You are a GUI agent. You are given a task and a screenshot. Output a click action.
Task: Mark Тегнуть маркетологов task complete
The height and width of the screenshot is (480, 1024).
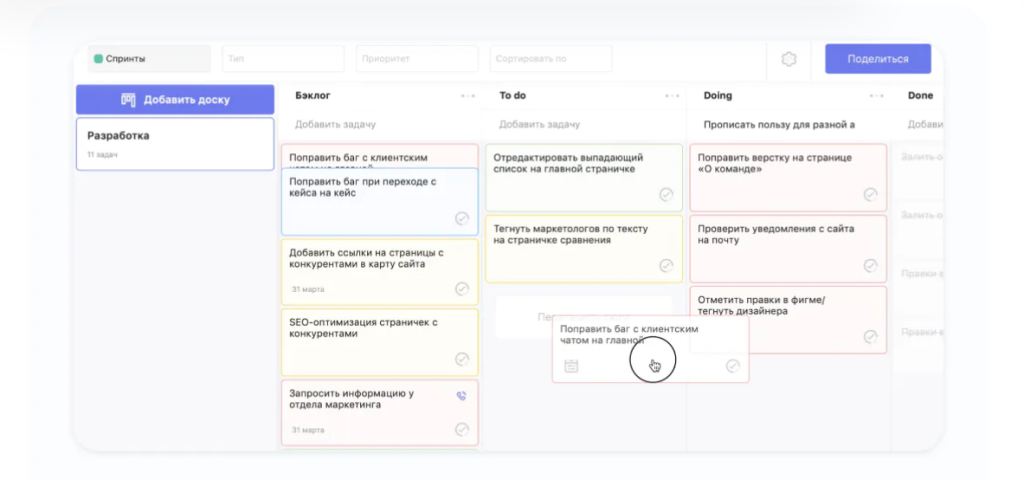pyautogui.click(x=666, y=265)
